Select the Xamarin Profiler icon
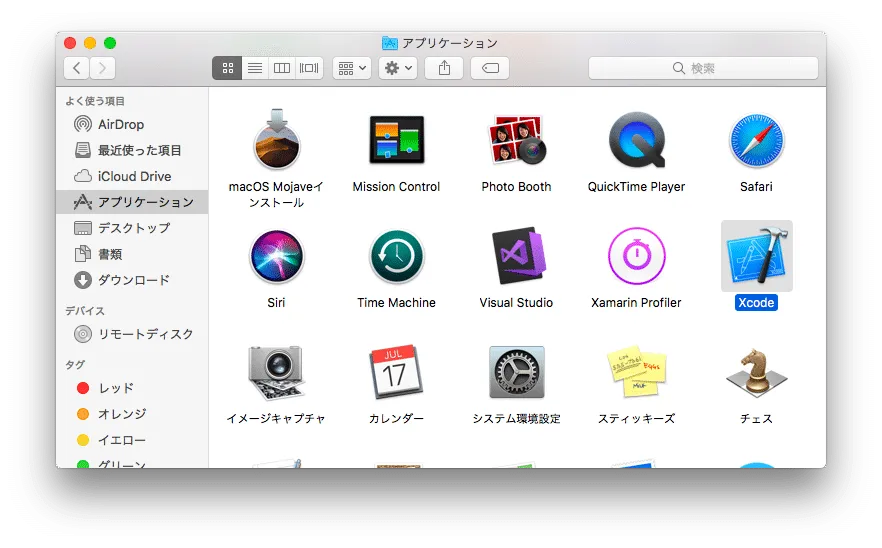 click(637, 256)
